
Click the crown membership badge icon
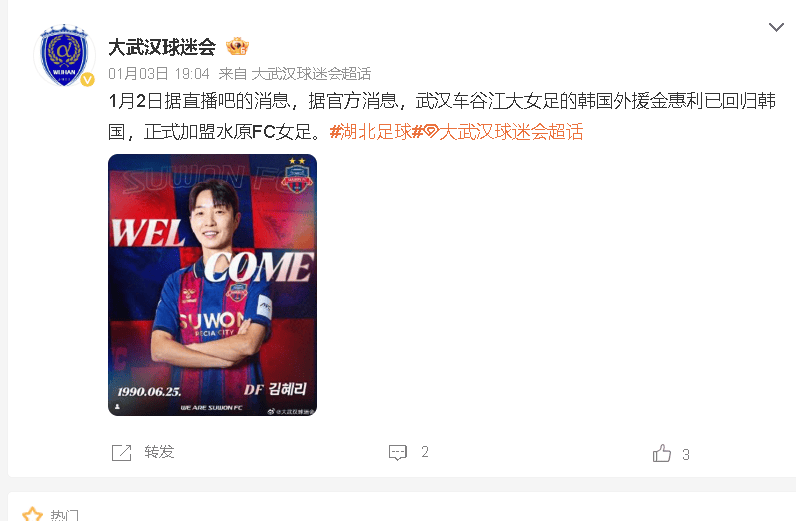pos(238,46)
